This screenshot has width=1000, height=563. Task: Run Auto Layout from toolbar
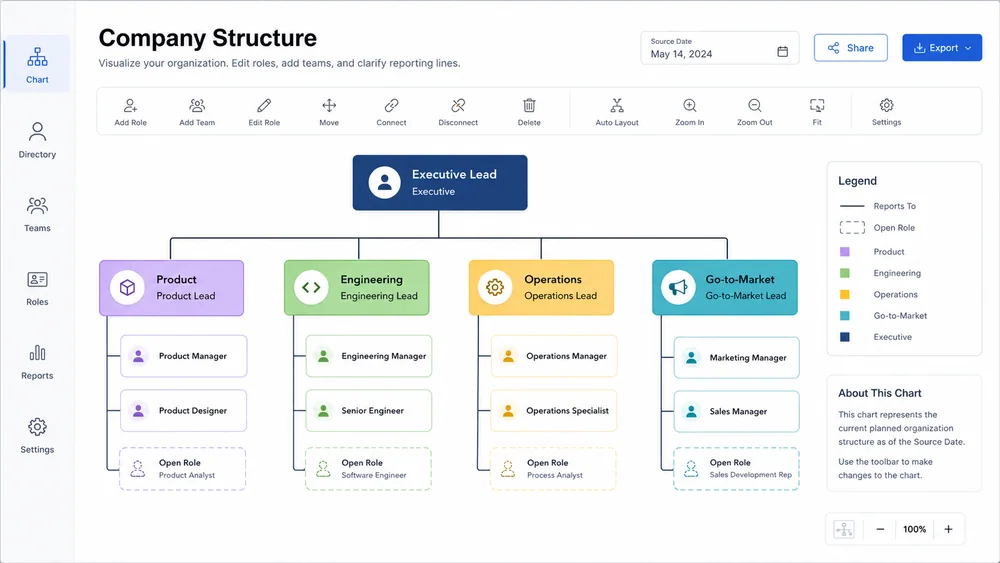click(617, 112)
